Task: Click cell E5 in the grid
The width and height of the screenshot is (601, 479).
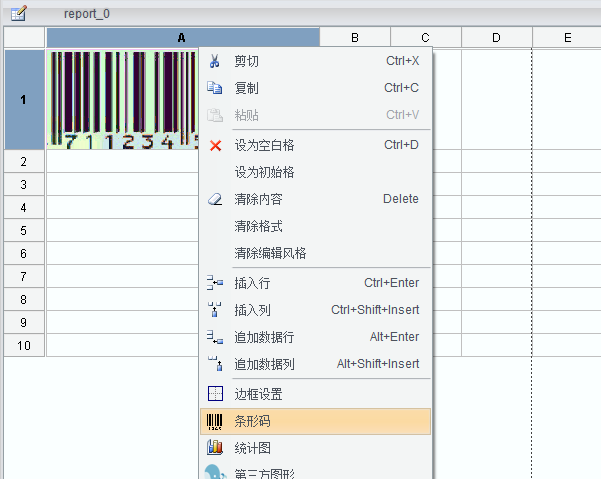Action: 567,230
